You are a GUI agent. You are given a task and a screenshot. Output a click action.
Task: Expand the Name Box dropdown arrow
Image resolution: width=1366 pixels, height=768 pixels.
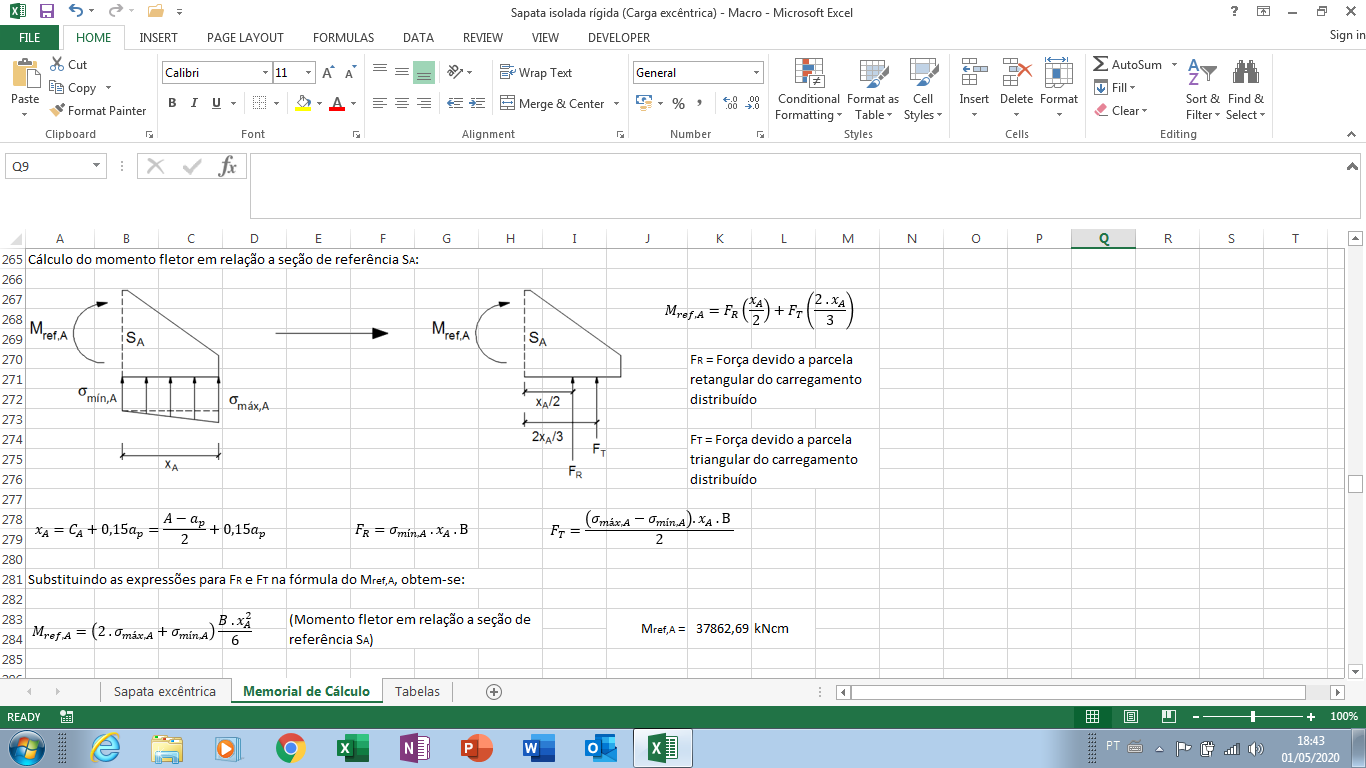(97, 166)
